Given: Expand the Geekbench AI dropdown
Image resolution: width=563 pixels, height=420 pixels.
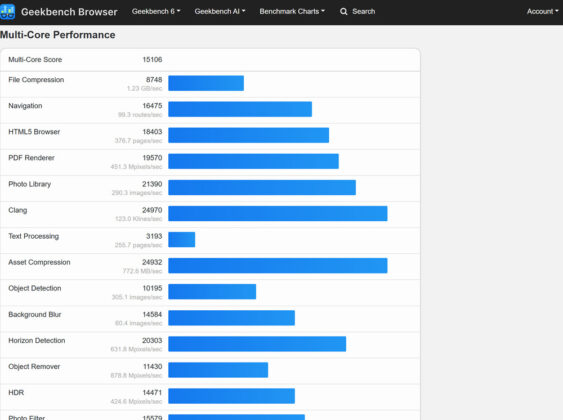Looking at the screenshot, I should click(220, 11).
